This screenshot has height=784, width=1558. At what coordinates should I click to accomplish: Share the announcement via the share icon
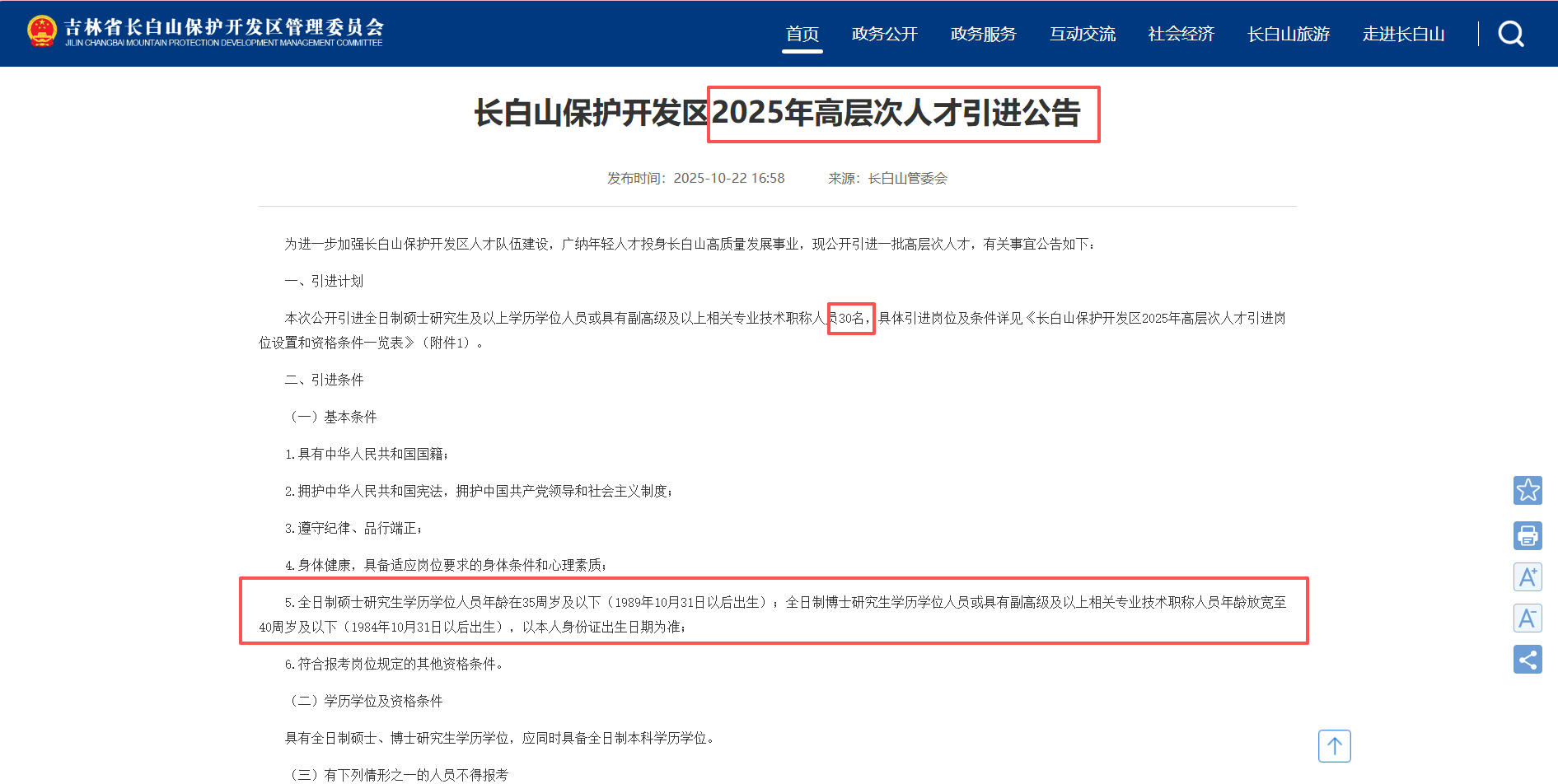[x=1528, y=659]
